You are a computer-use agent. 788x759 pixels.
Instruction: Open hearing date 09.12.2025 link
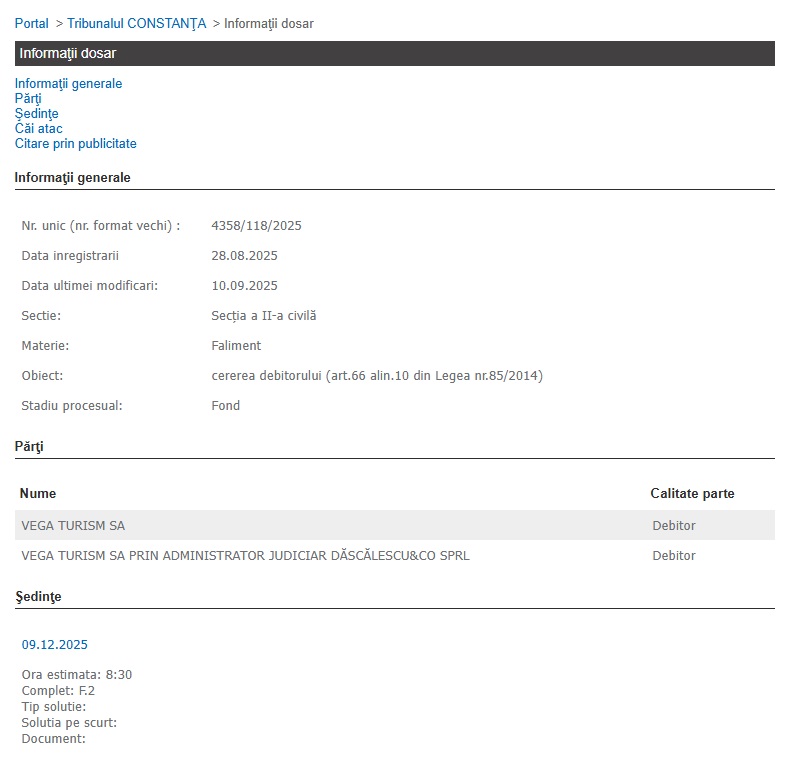click(55, 645)
